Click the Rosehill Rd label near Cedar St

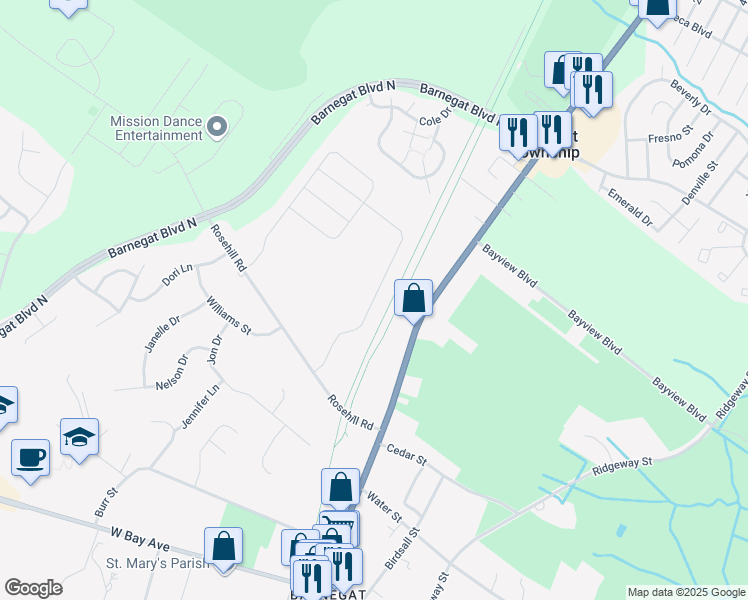(350, 412)
